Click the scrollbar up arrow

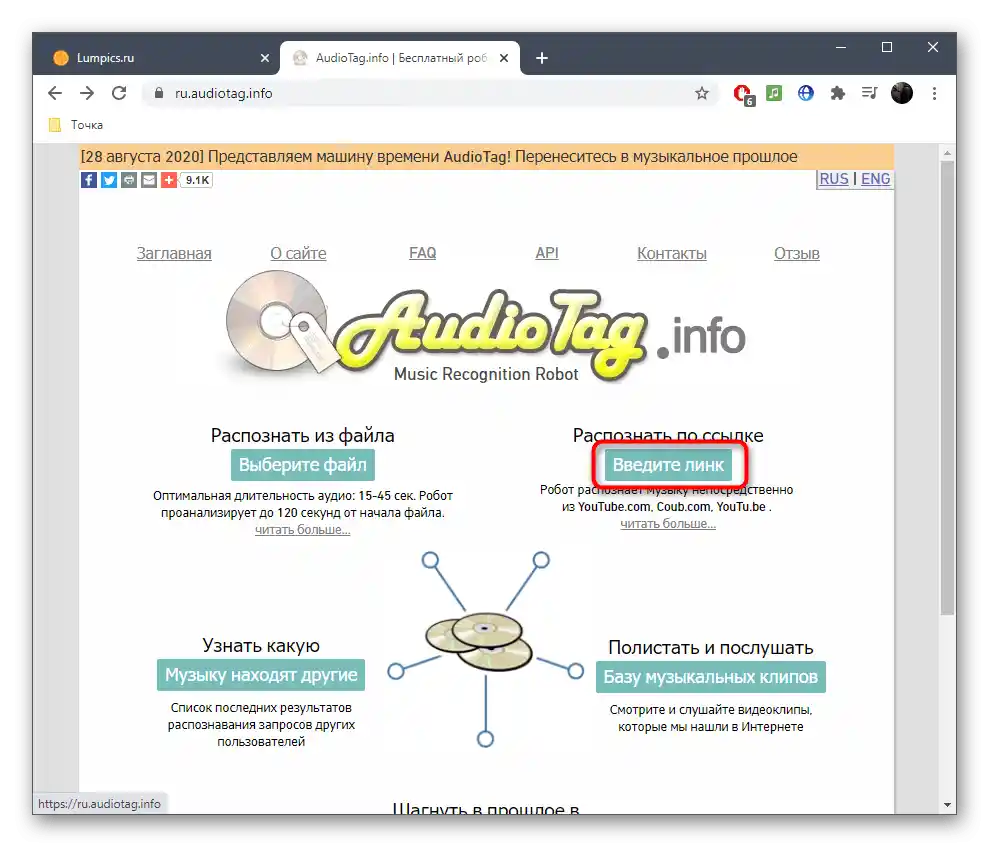(x=947, y=153)
